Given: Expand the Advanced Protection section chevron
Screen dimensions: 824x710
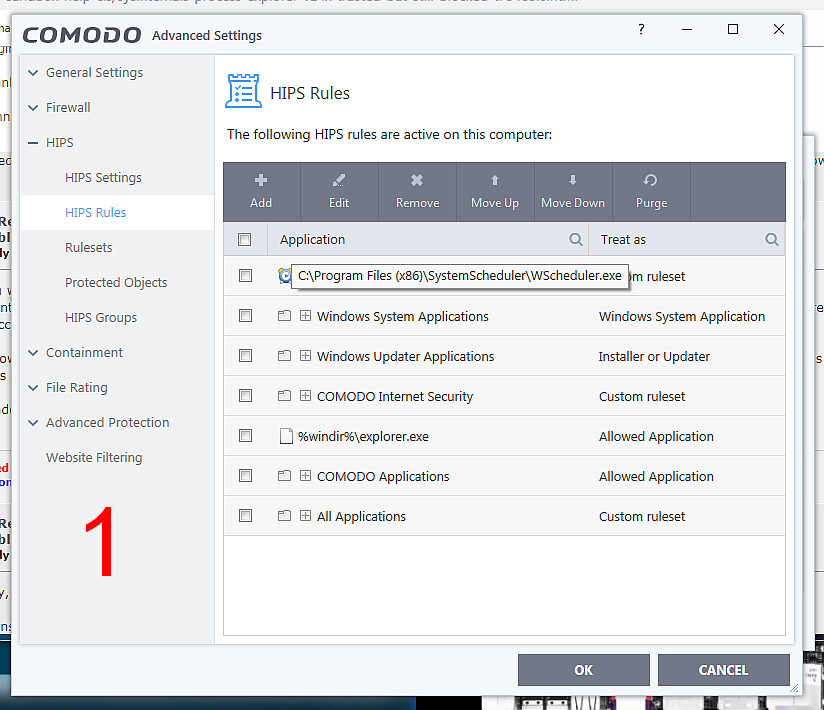Looking at the screenshot, I should [x=33, y=423].
